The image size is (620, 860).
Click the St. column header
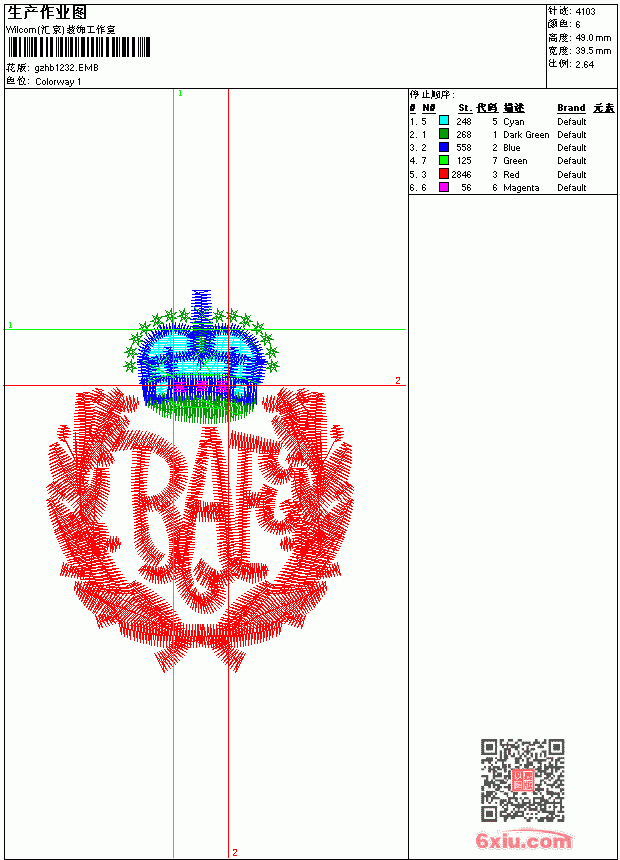465,108
